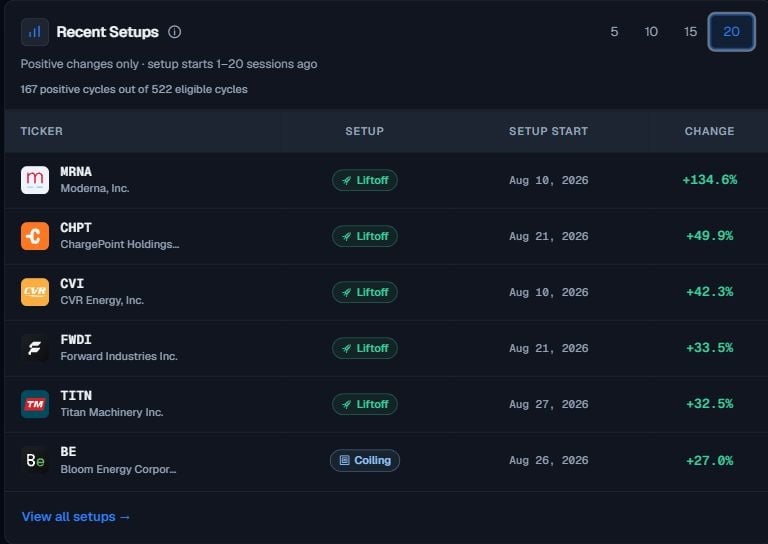Click the Recent Setups bar chart icon
This screenshot has width=768, height=544.
coord(35,32)
